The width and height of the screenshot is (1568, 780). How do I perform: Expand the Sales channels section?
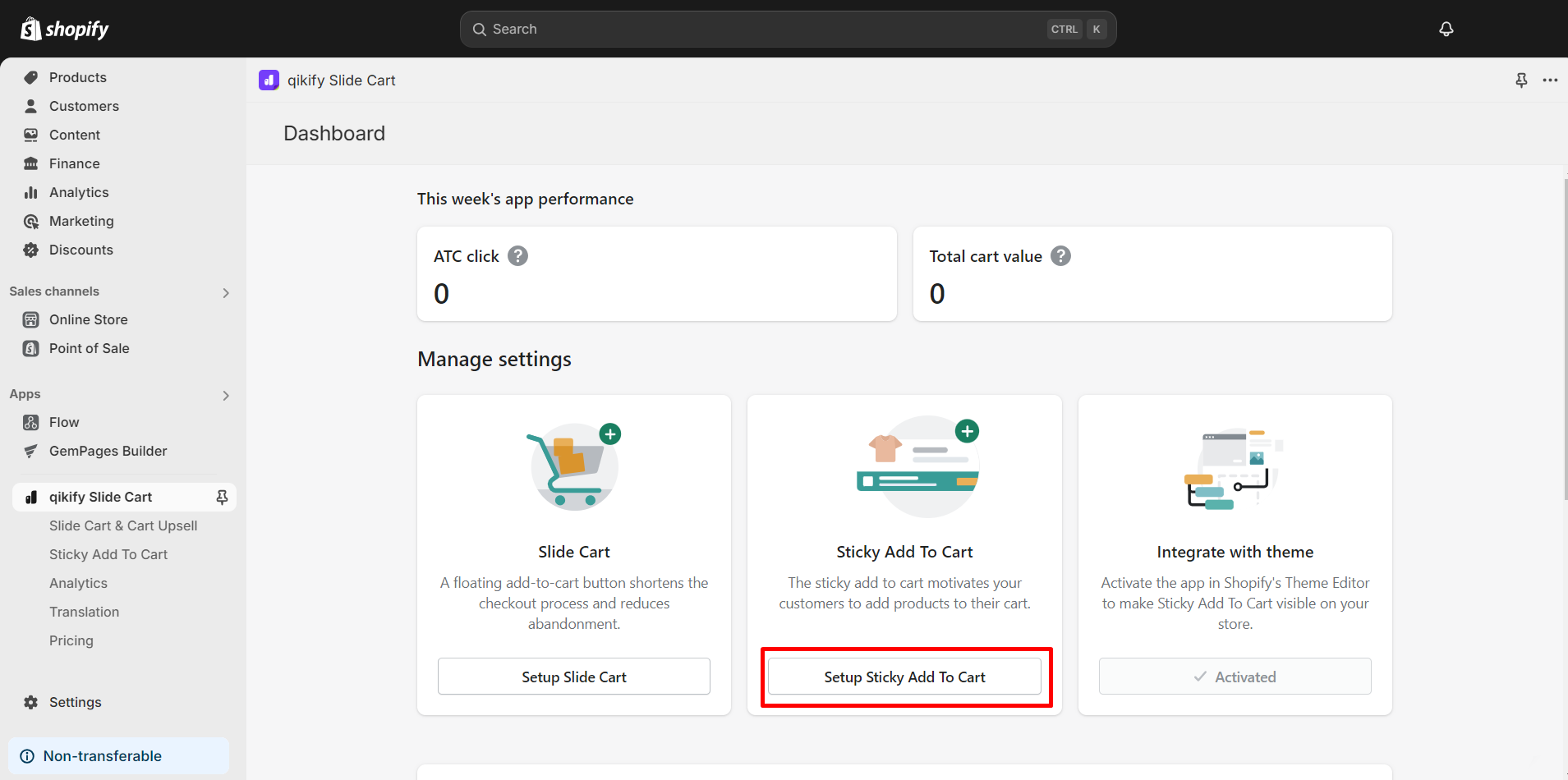click(226, 292)
